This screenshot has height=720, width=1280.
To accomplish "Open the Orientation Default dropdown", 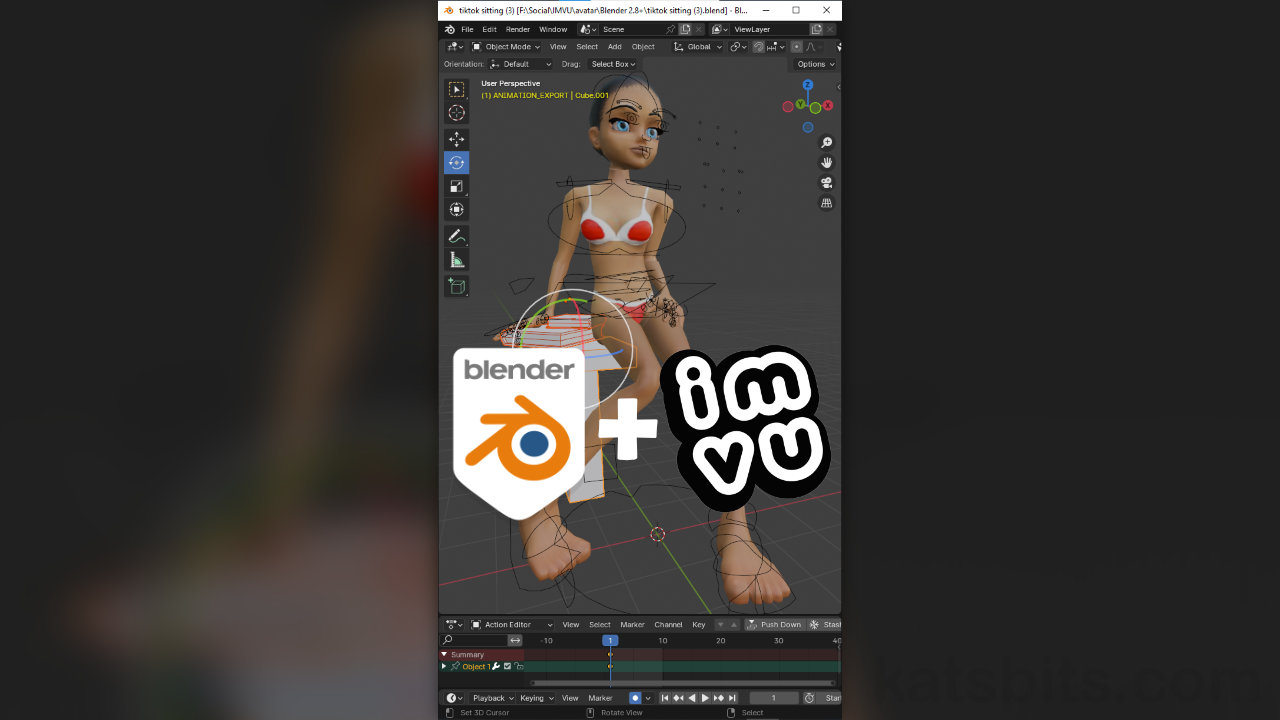I will click(520, 64).
